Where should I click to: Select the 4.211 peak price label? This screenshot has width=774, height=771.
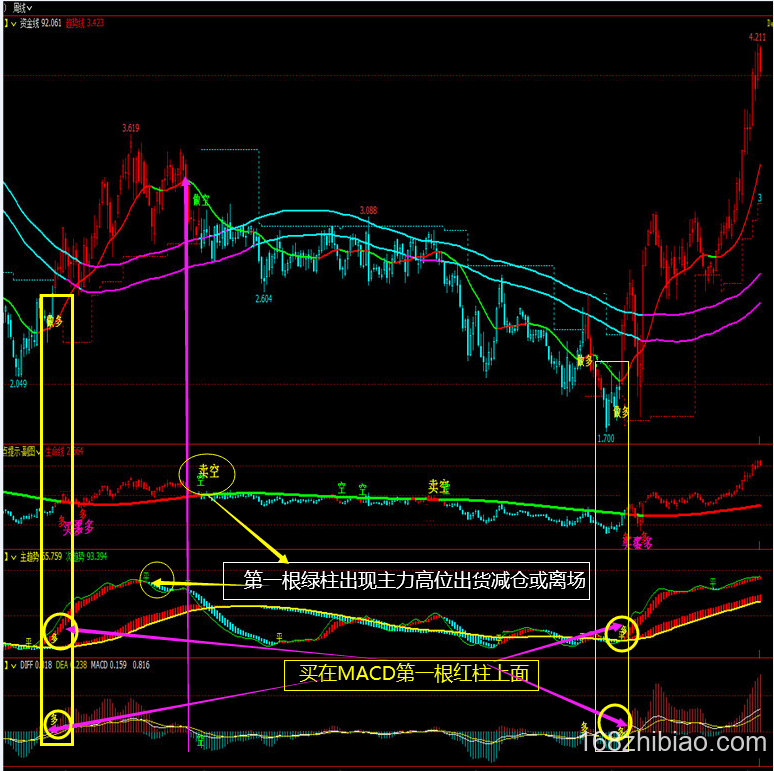(x=756, y=38)
